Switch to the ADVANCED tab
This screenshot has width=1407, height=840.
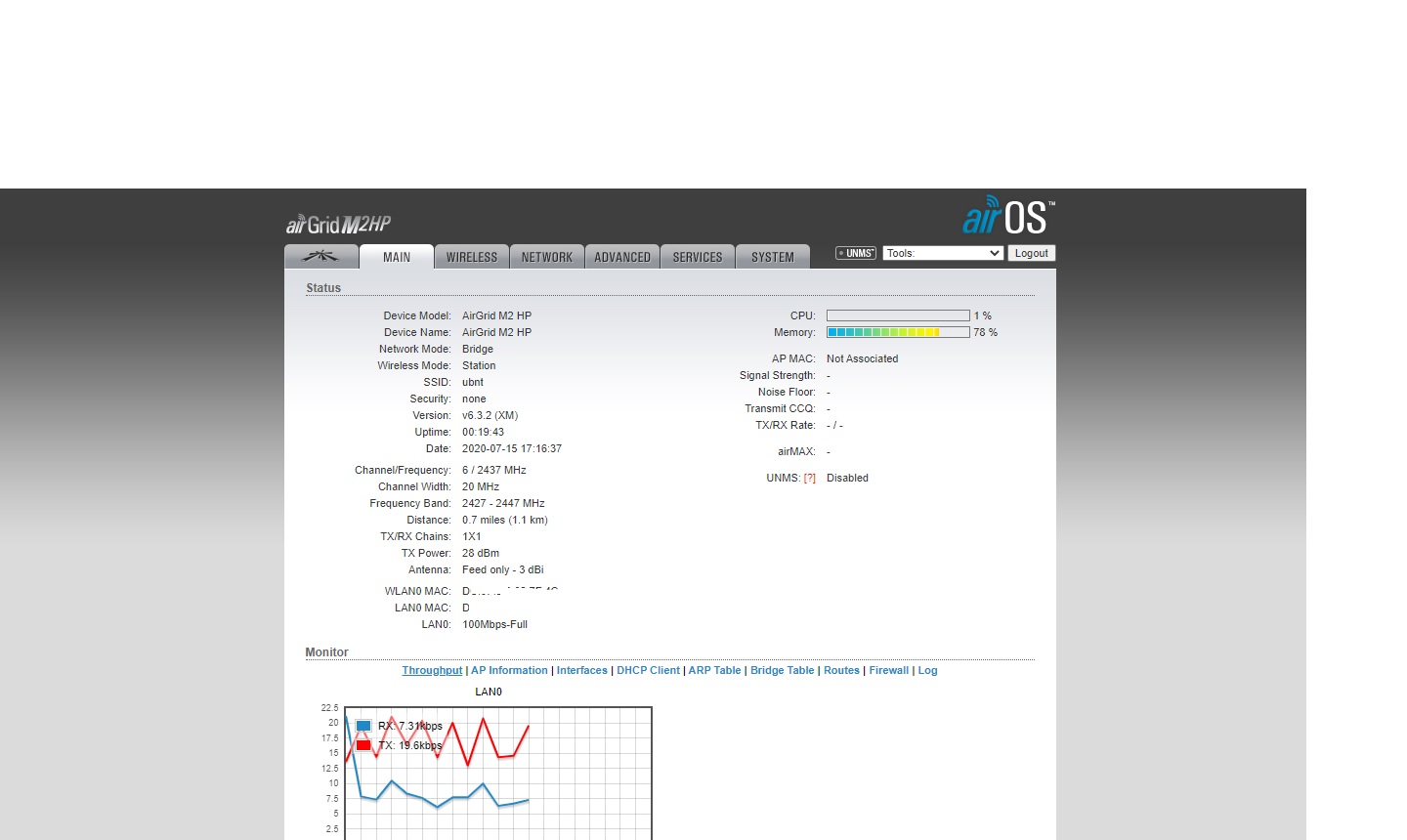click(622, 257)
